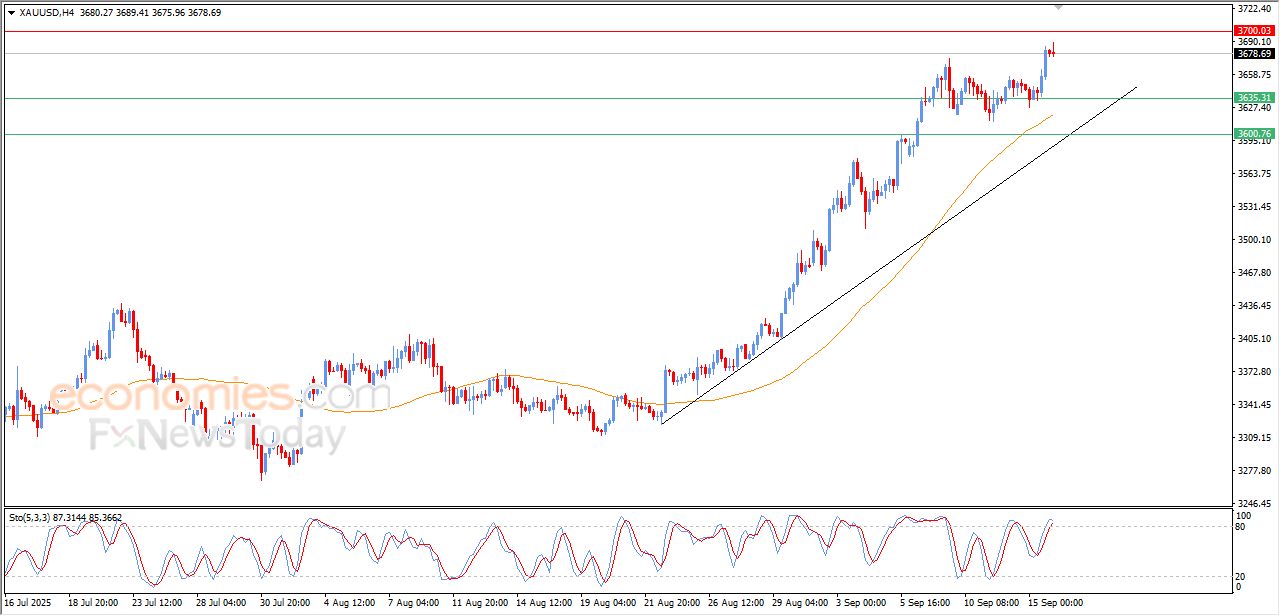The image size is (1280, 616).
Task: Click the 3500.00 price axis value
Action: pyautogui.click(x=1254, y=240)
